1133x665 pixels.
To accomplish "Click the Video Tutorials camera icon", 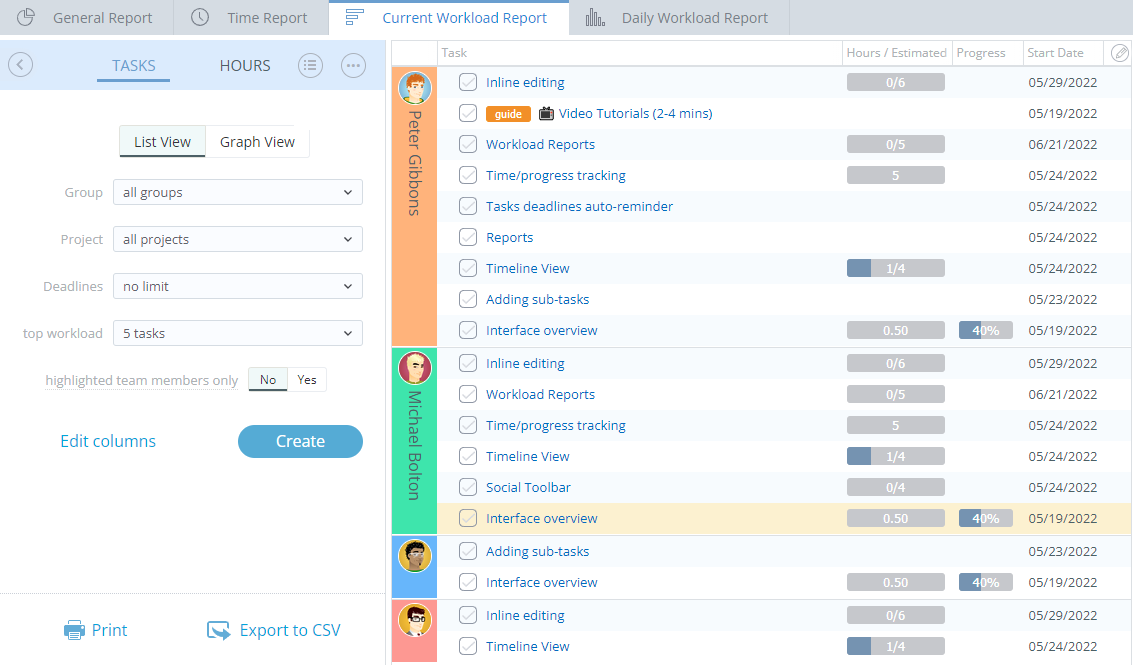I will pos(546,114).
